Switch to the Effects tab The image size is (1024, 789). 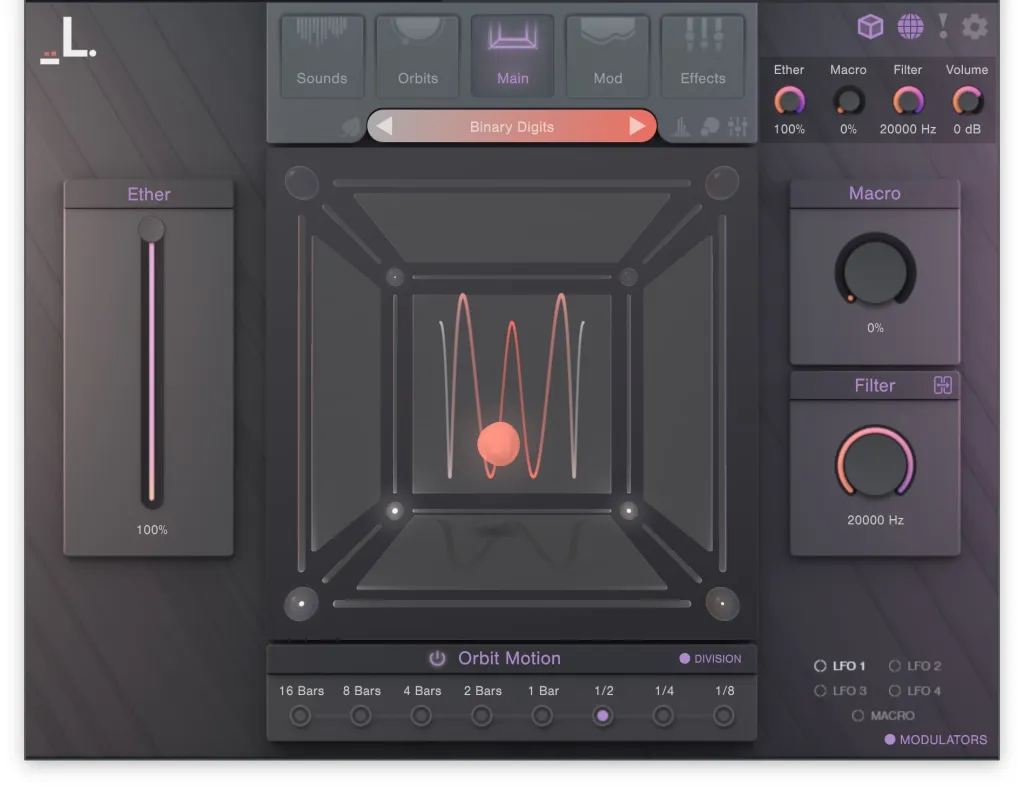703,56
